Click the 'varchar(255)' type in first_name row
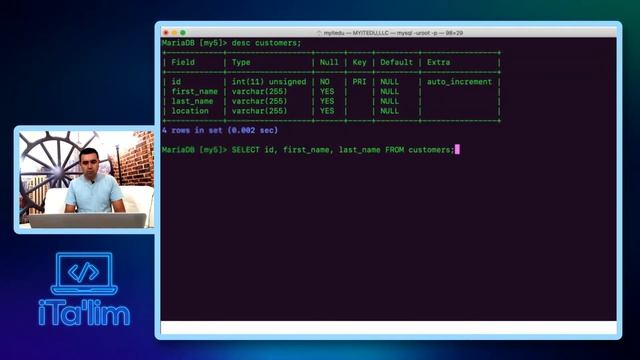 [x=259, y=91]
